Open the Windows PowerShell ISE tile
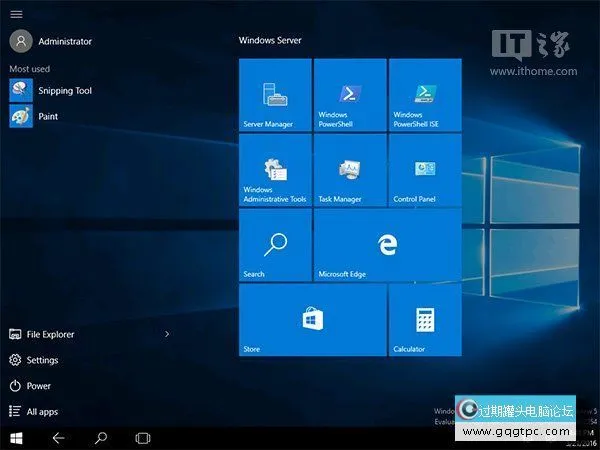The image size is (600, 450). pos(425,95)
